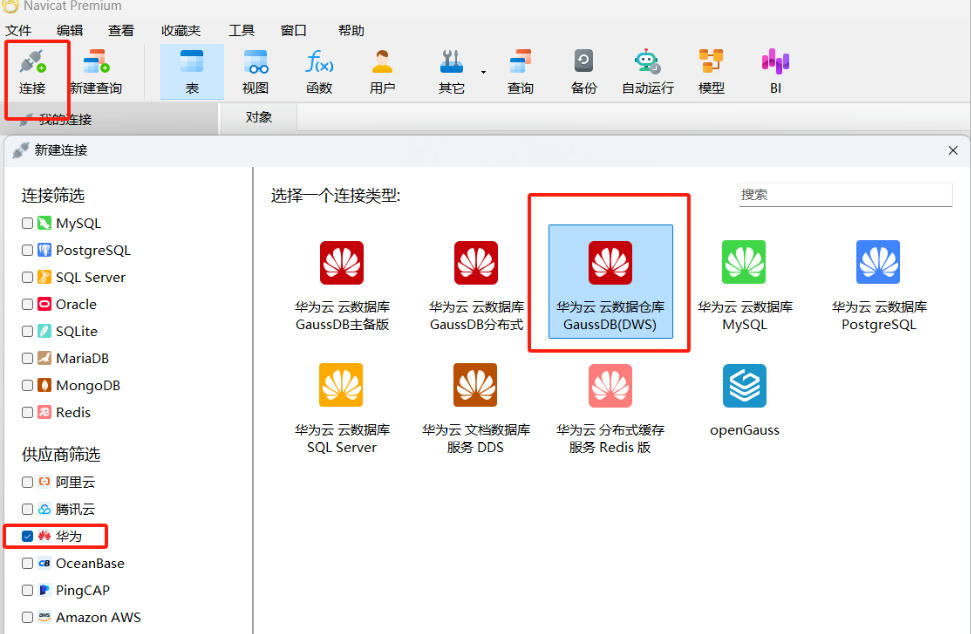
Task: Click the 选择一个连接类型 label
Action: (x=336, y=196)
